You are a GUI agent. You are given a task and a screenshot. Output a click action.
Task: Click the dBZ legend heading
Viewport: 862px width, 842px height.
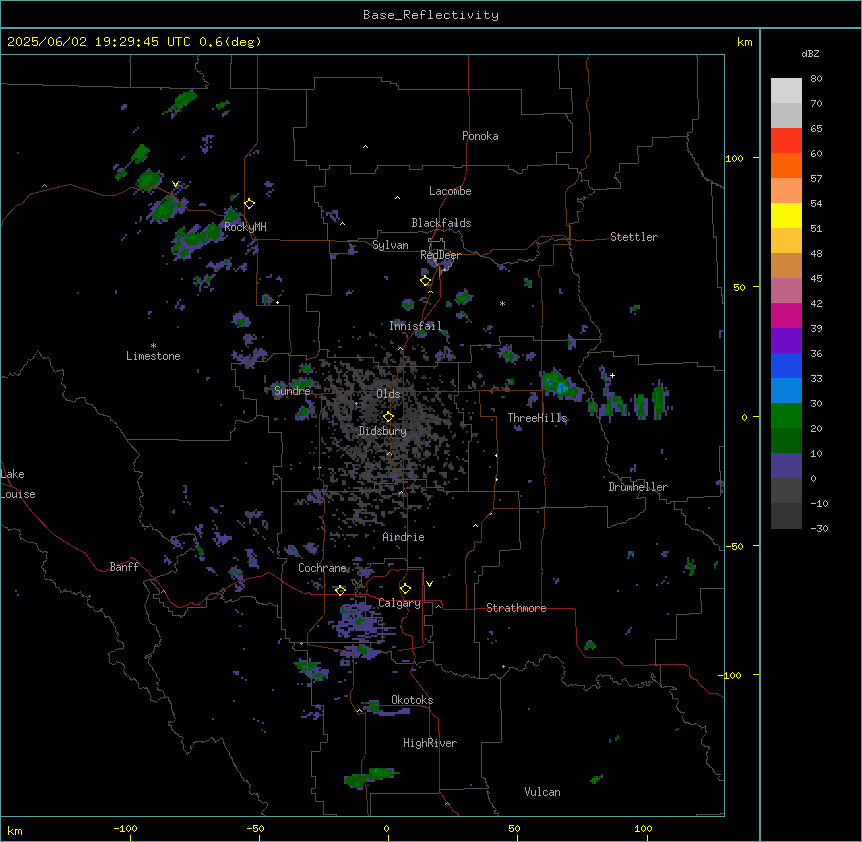[810, 54]
